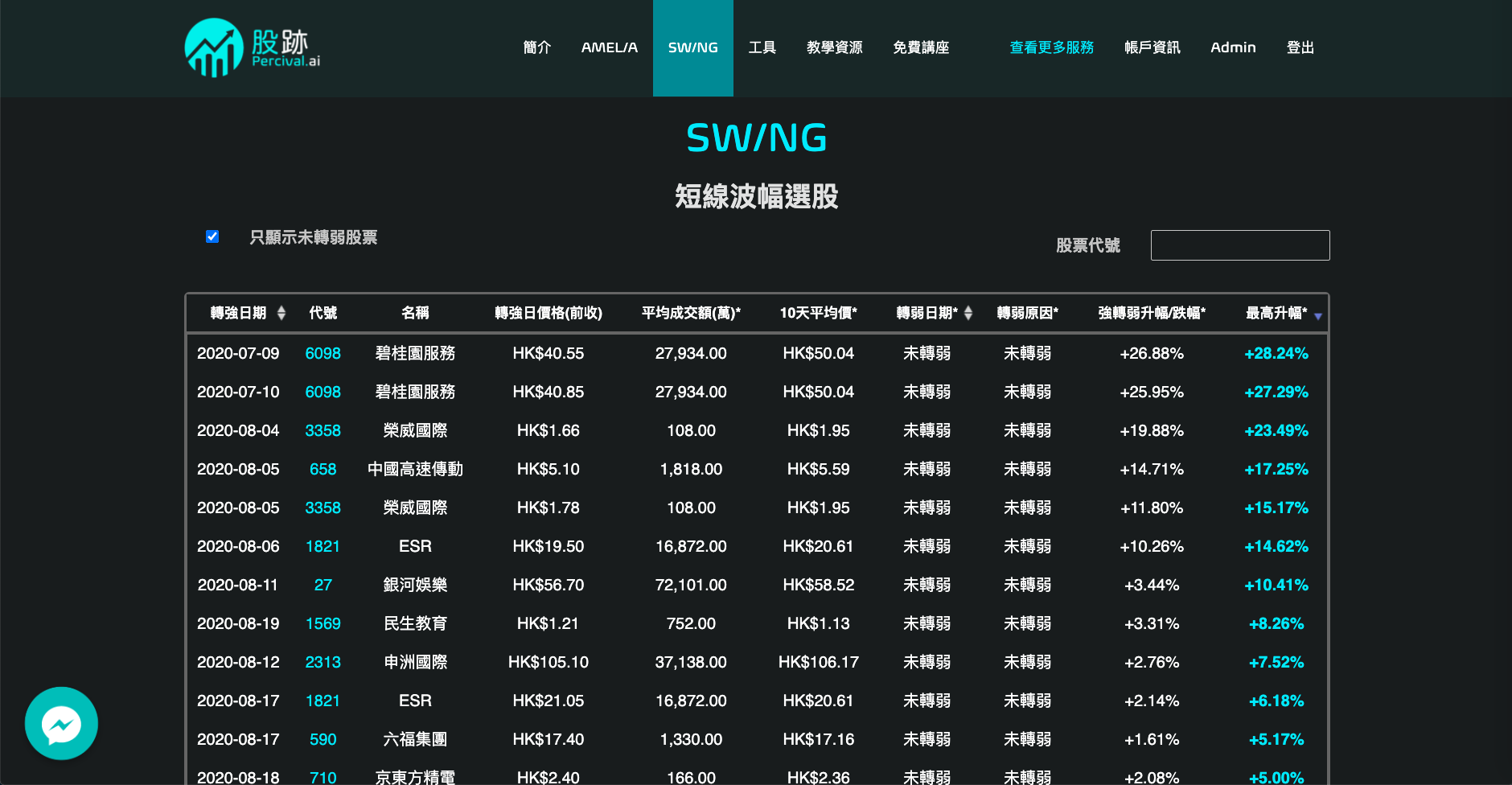The image size is (1512, 785).
Task: Open stock code 6098 in 2020-07-10 row
Action: click(323, 392)
